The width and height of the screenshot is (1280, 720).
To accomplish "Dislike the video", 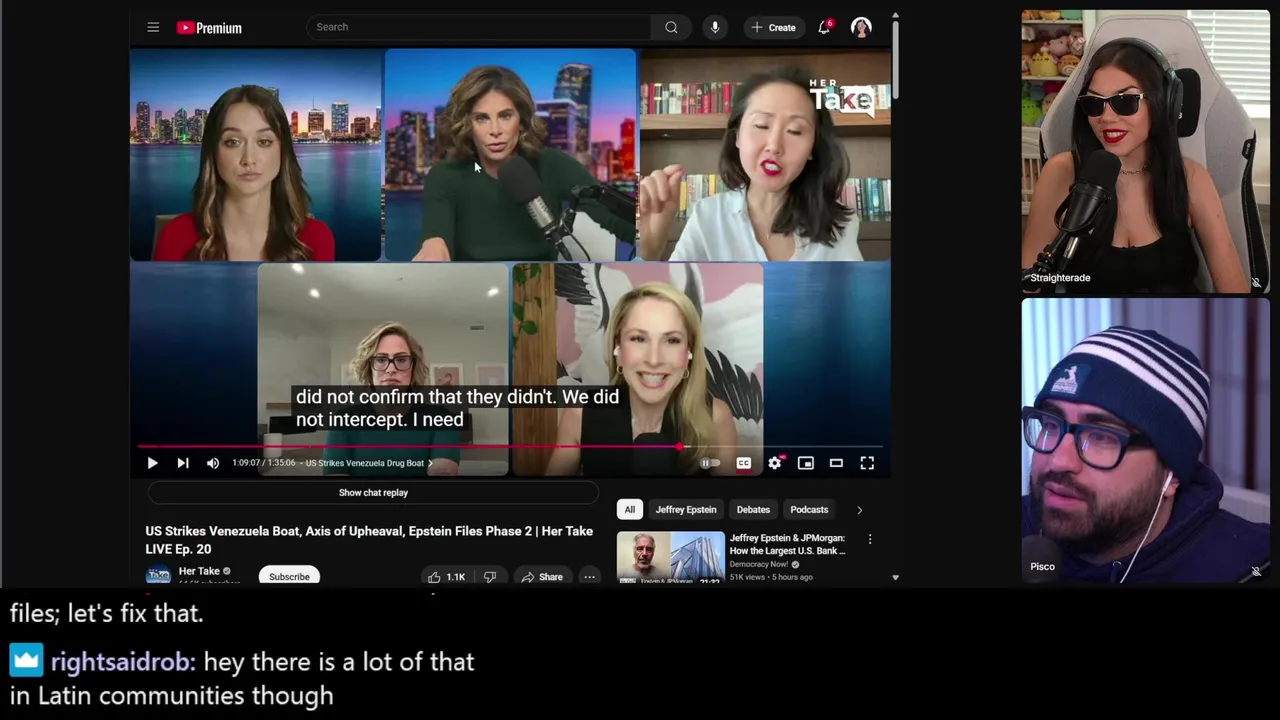I will tap(490, 577).
